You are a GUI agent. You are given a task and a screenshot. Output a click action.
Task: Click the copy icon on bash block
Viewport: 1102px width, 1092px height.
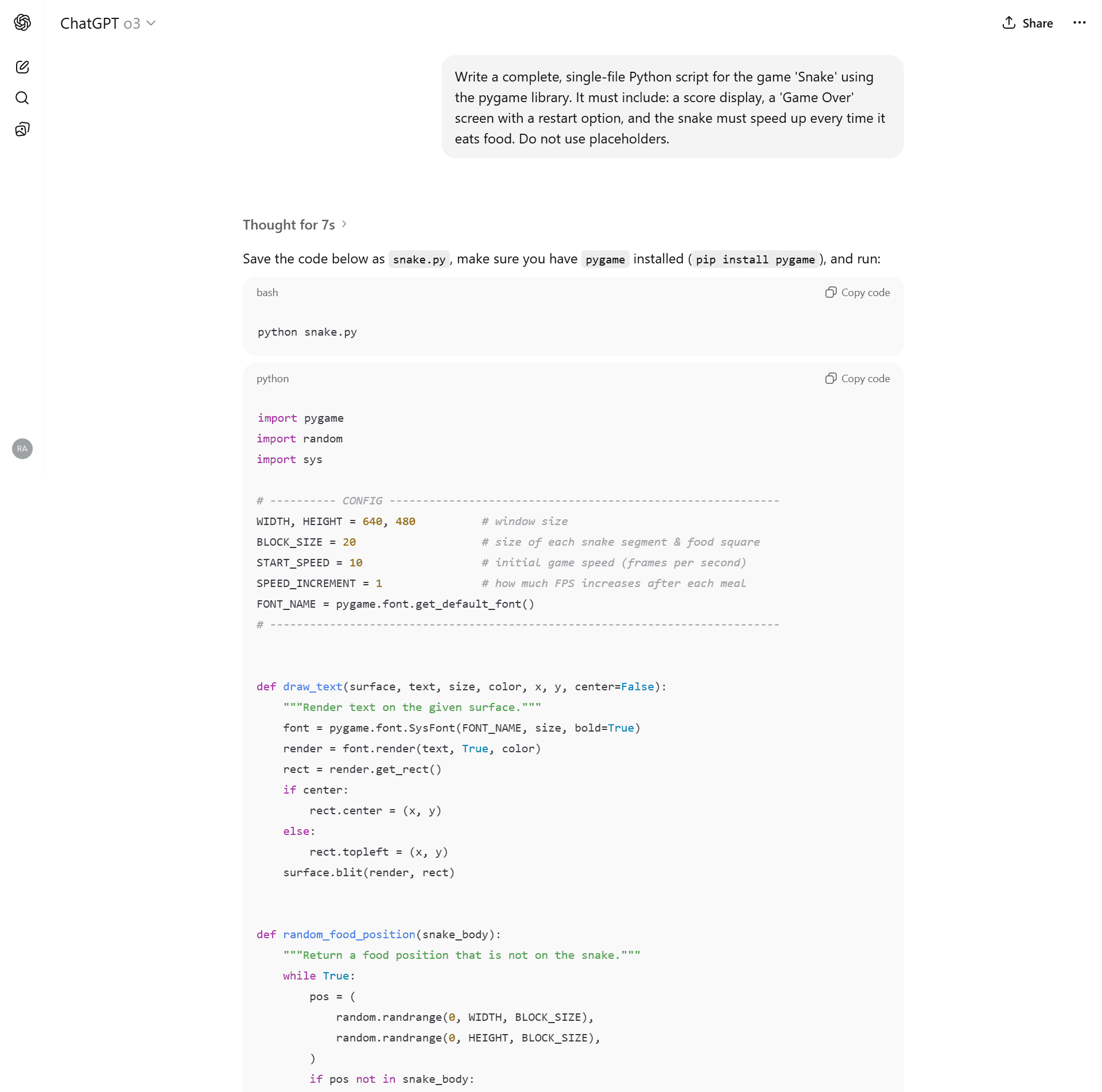[831, 293]
